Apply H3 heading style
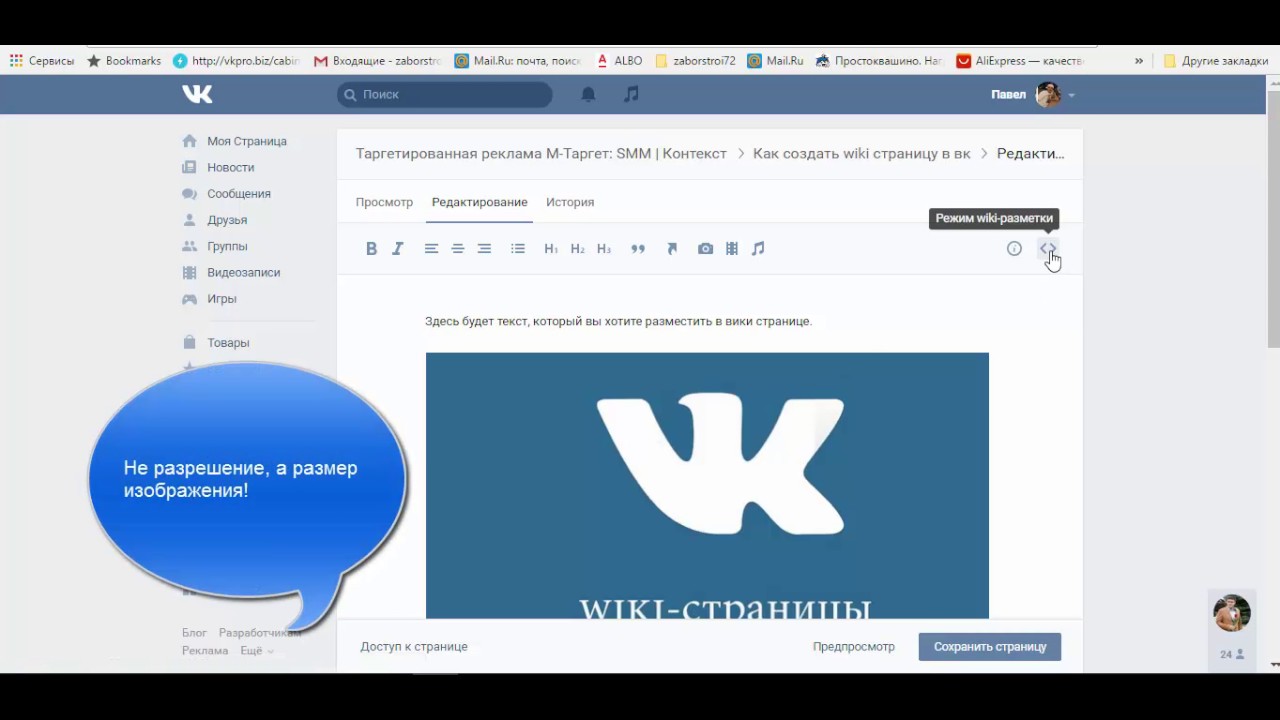1280x720 pixels. [604, 249]
